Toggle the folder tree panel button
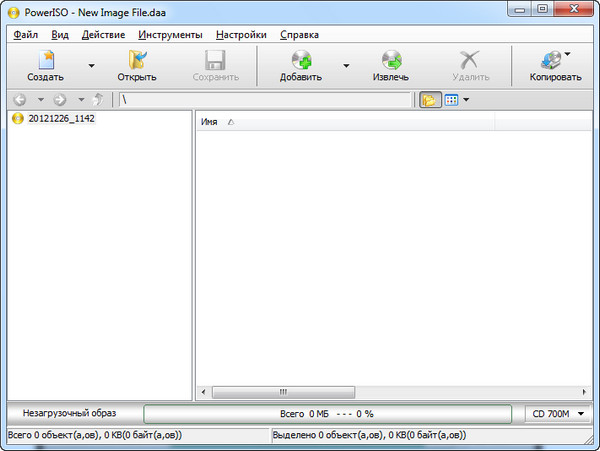Viewport: 600px width, 451px height. [430, 100]
